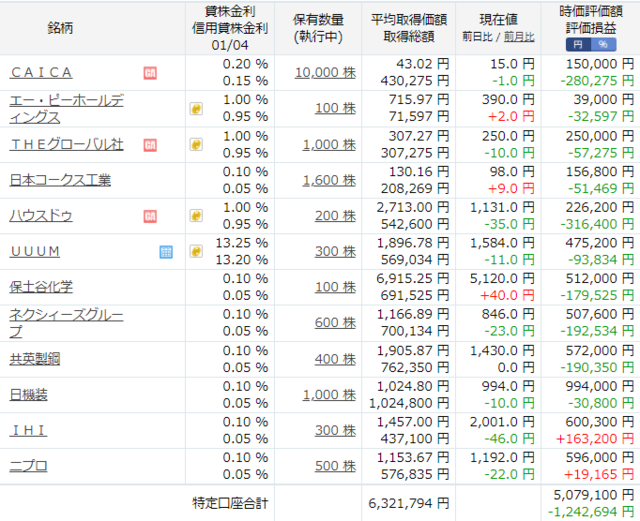Click IHI current price 2,001.0 円

(502, 422)
